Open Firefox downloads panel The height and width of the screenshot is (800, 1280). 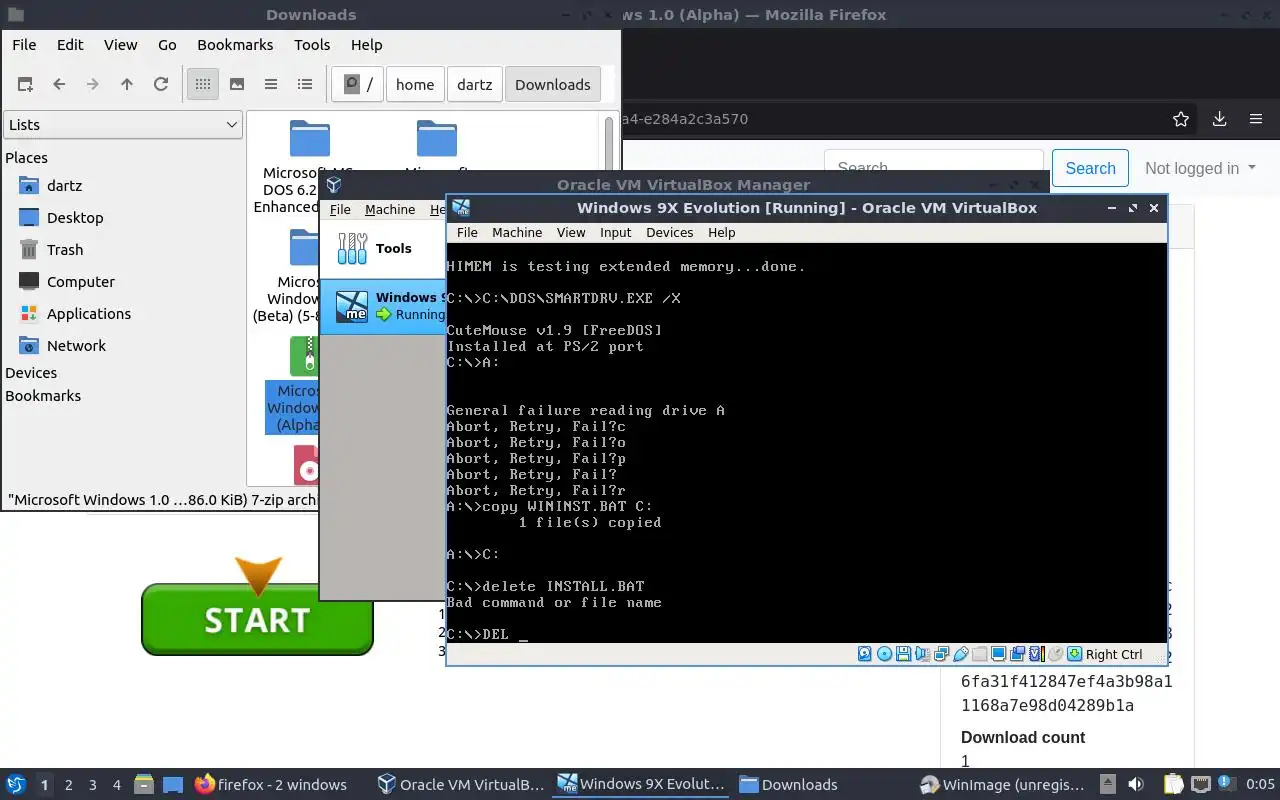[1219, 119]
